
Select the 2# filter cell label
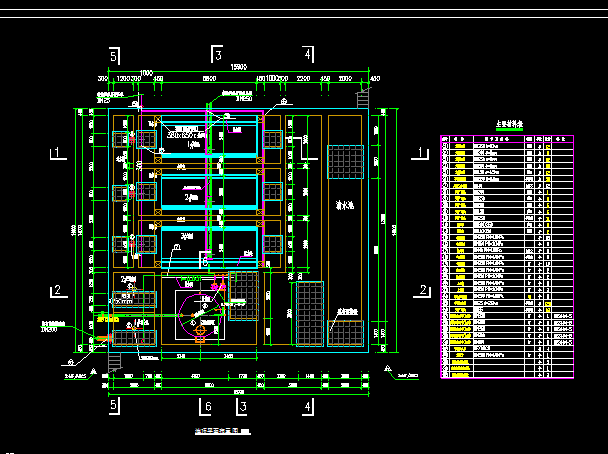191,198
